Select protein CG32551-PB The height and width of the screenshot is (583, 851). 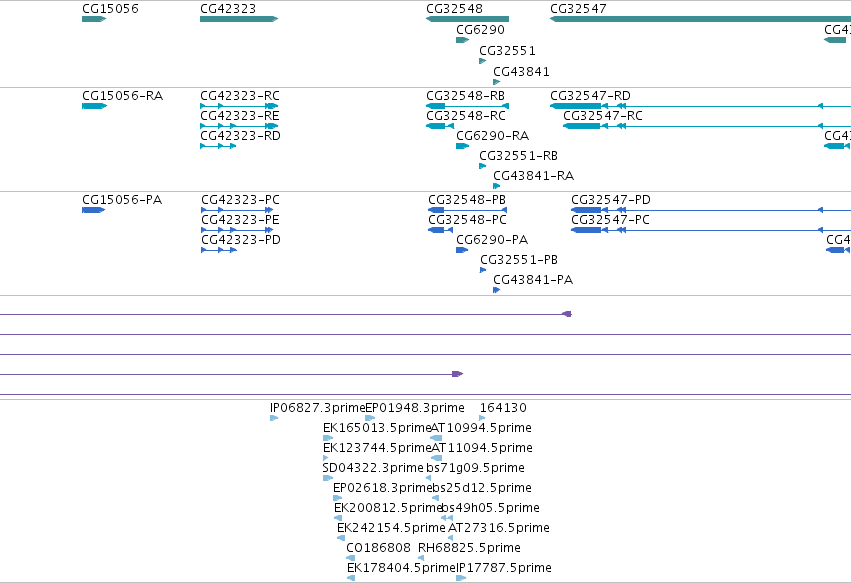point(519,260)
